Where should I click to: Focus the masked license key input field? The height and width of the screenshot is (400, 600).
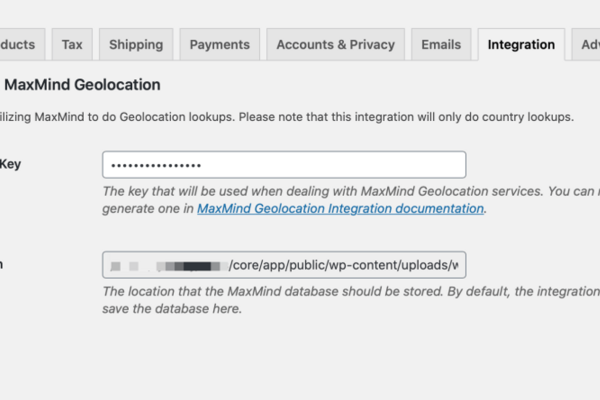(284, 165)
